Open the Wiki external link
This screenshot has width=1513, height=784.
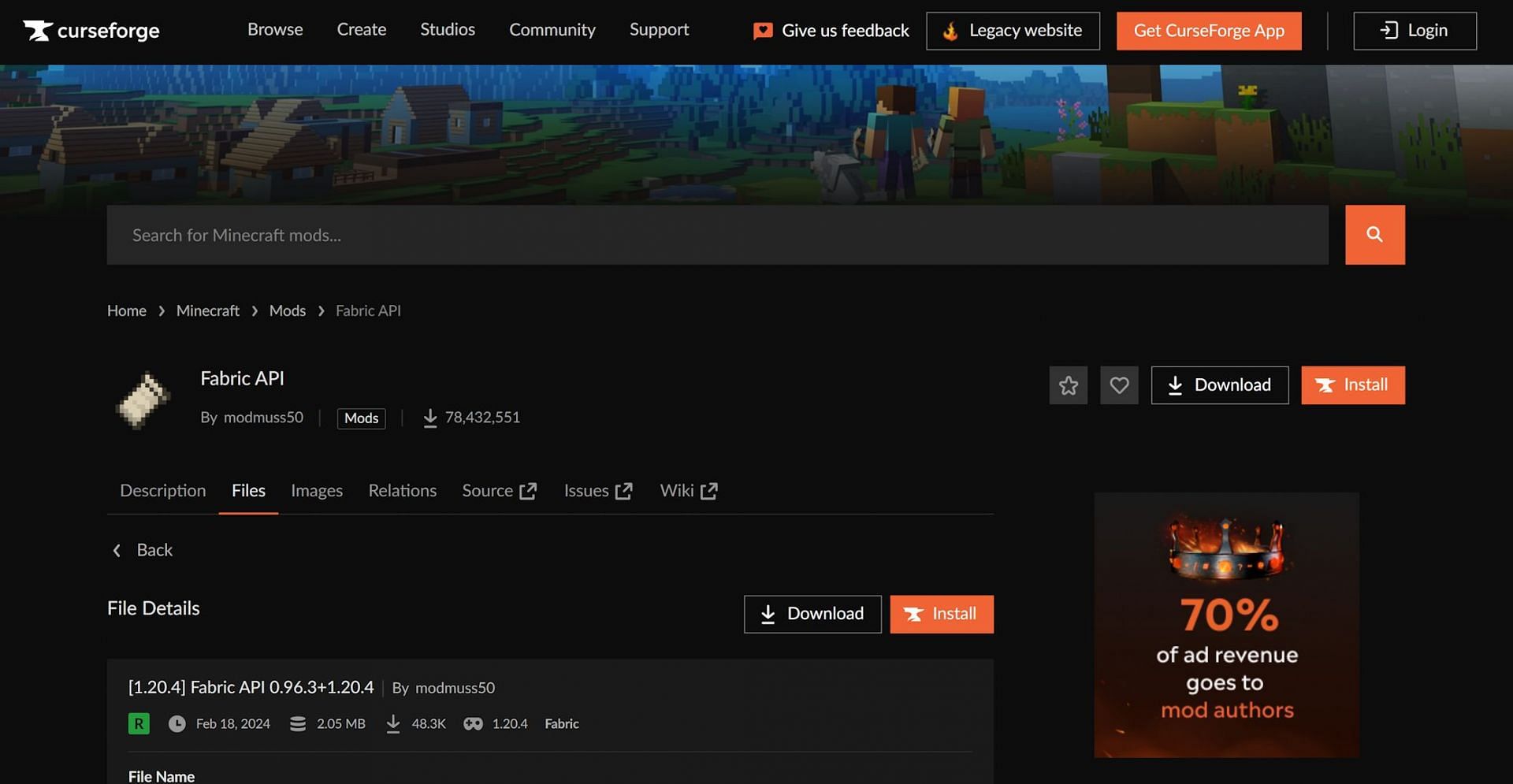[x=688, y=491]
